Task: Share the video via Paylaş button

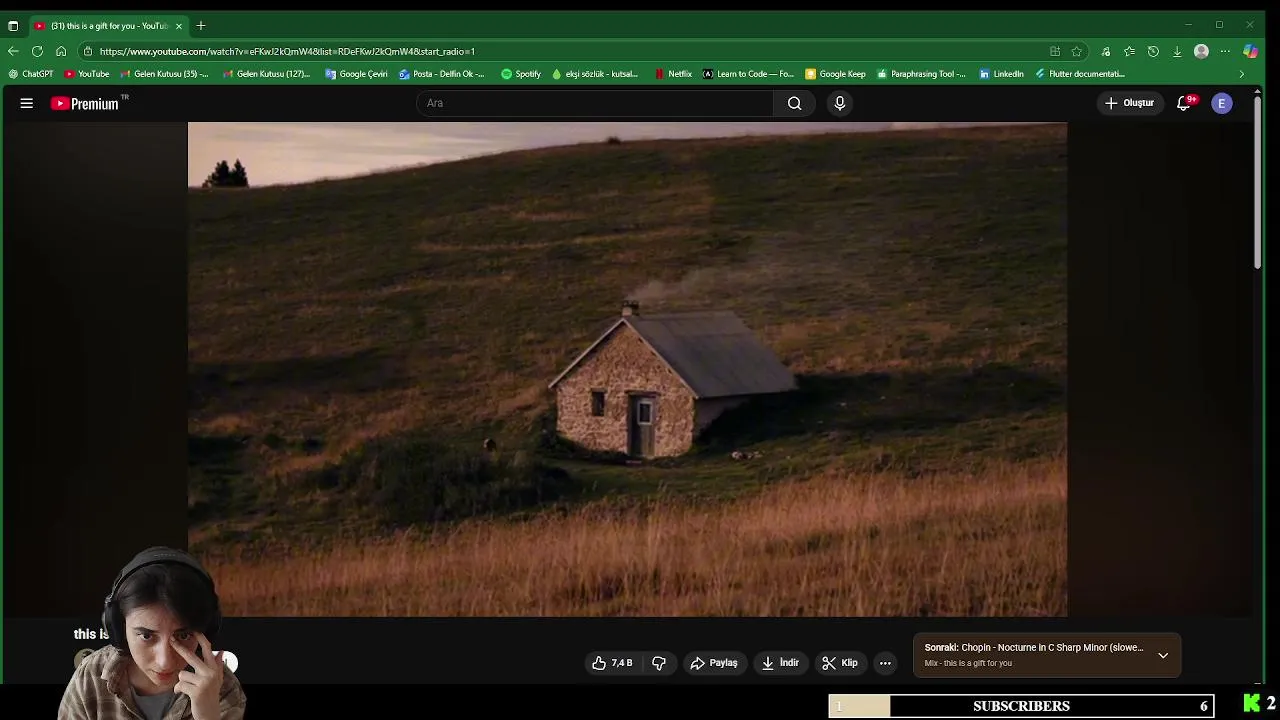Action: pos(714,663)
